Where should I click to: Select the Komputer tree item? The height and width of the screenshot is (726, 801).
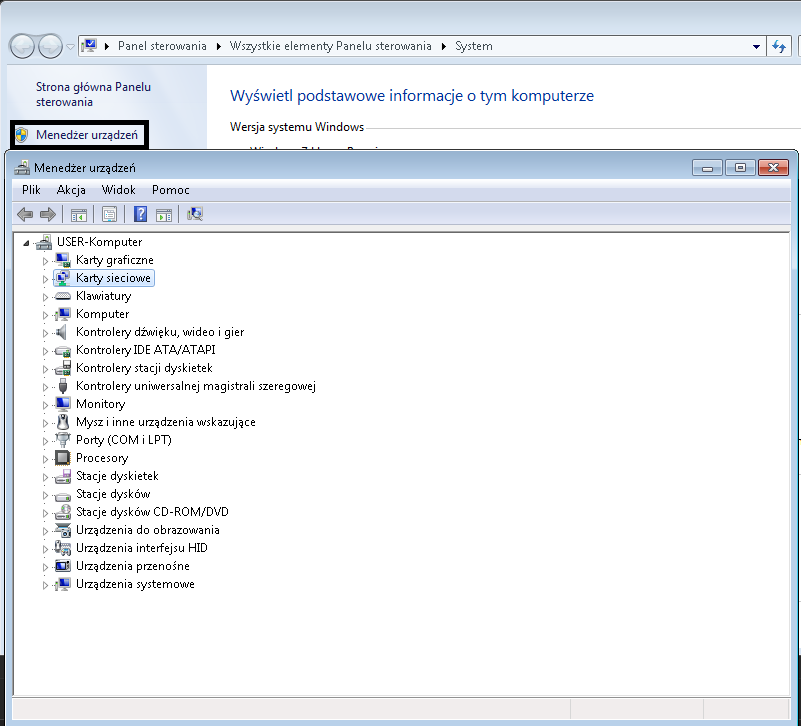pos(102,314)
